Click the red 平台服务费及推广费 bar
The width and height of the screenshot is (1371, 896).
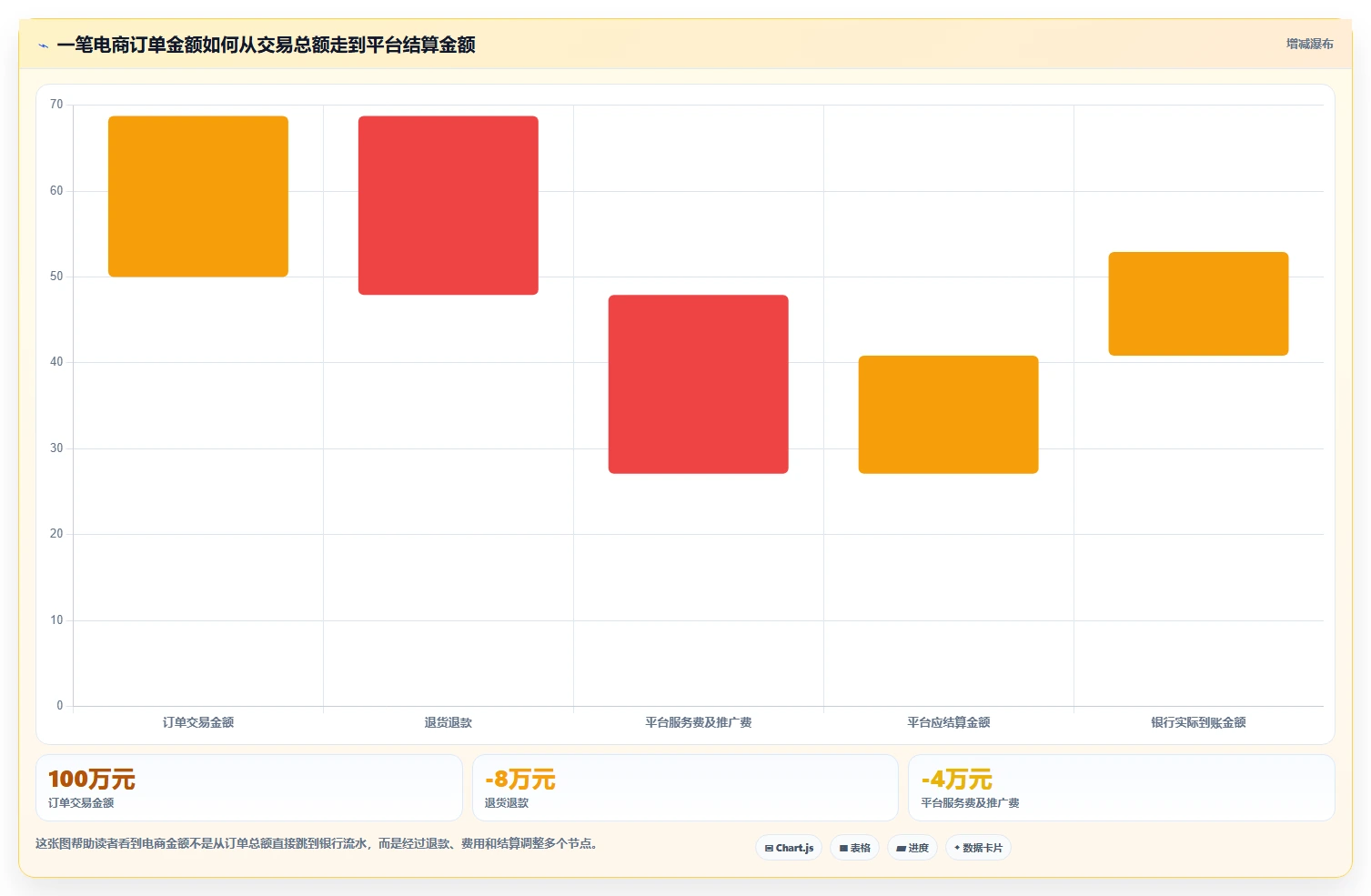[x=699, y=384]
